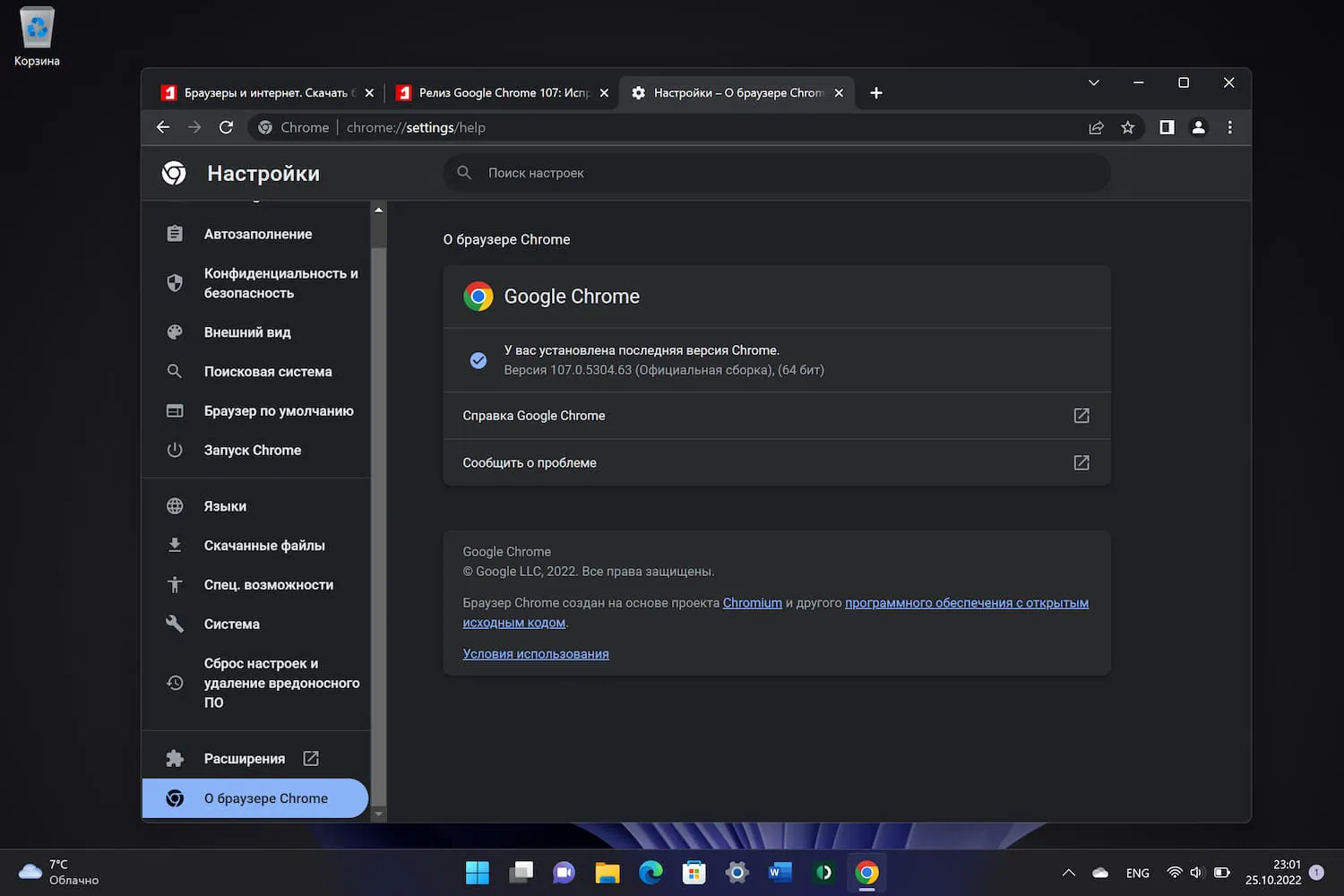
Task: Open 'Автозаполнение' settings section
Action: 256,234
